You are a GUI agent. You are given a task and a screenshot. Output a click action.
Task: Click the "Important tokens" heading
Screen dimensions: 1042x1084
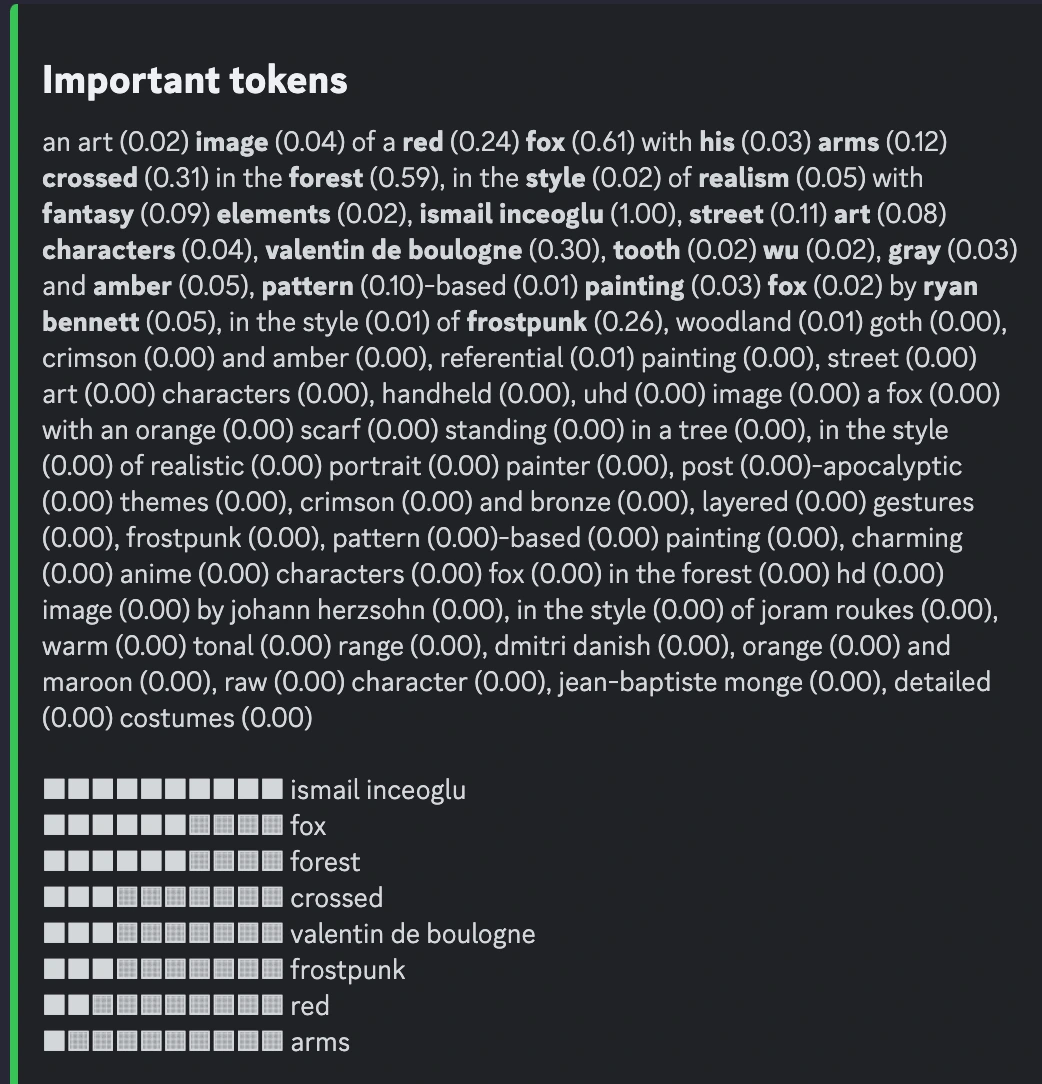(x=195, y=81)
